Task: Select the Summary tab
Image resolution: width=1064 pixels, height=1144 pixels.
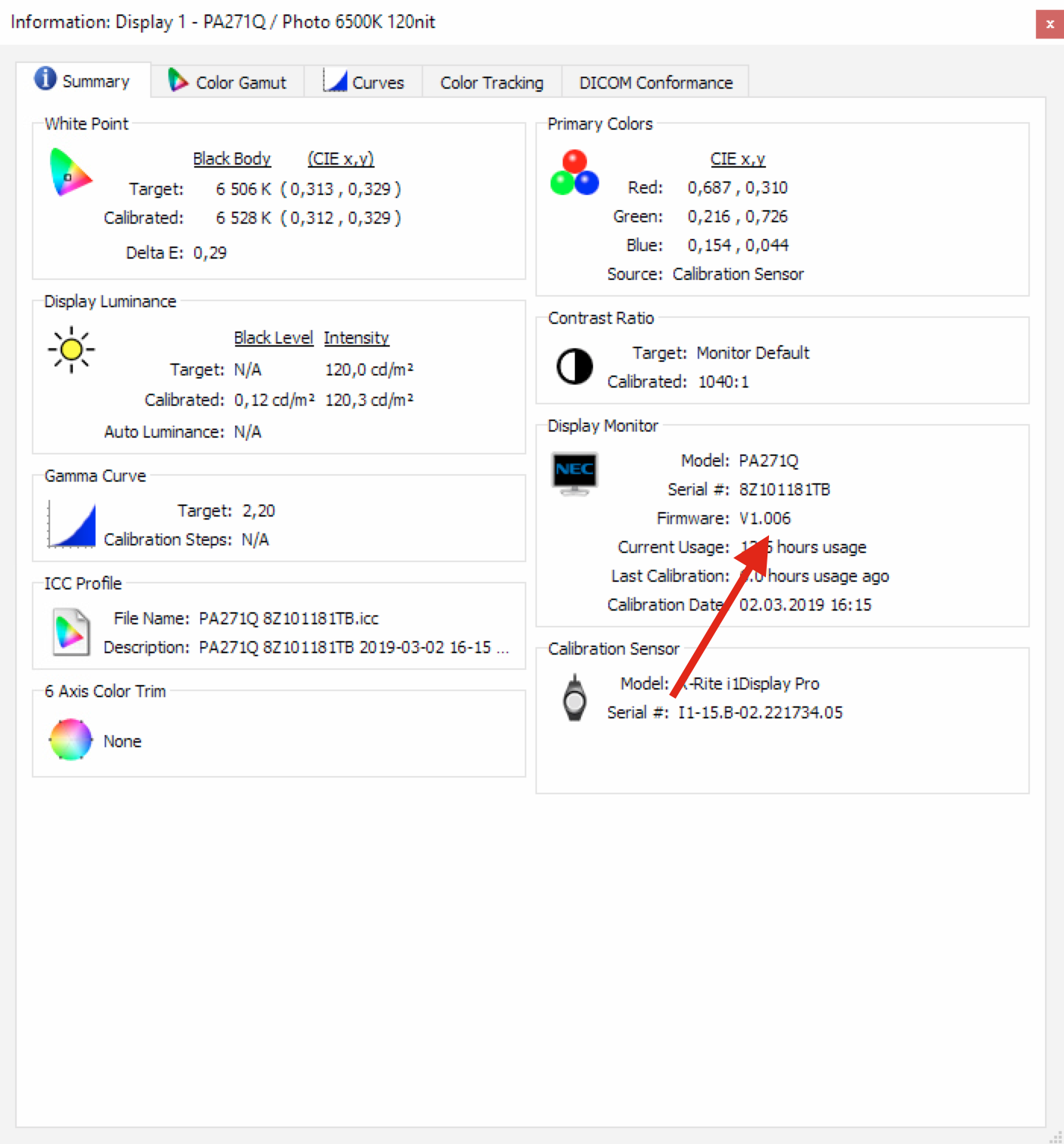Action: coord(83,80)
